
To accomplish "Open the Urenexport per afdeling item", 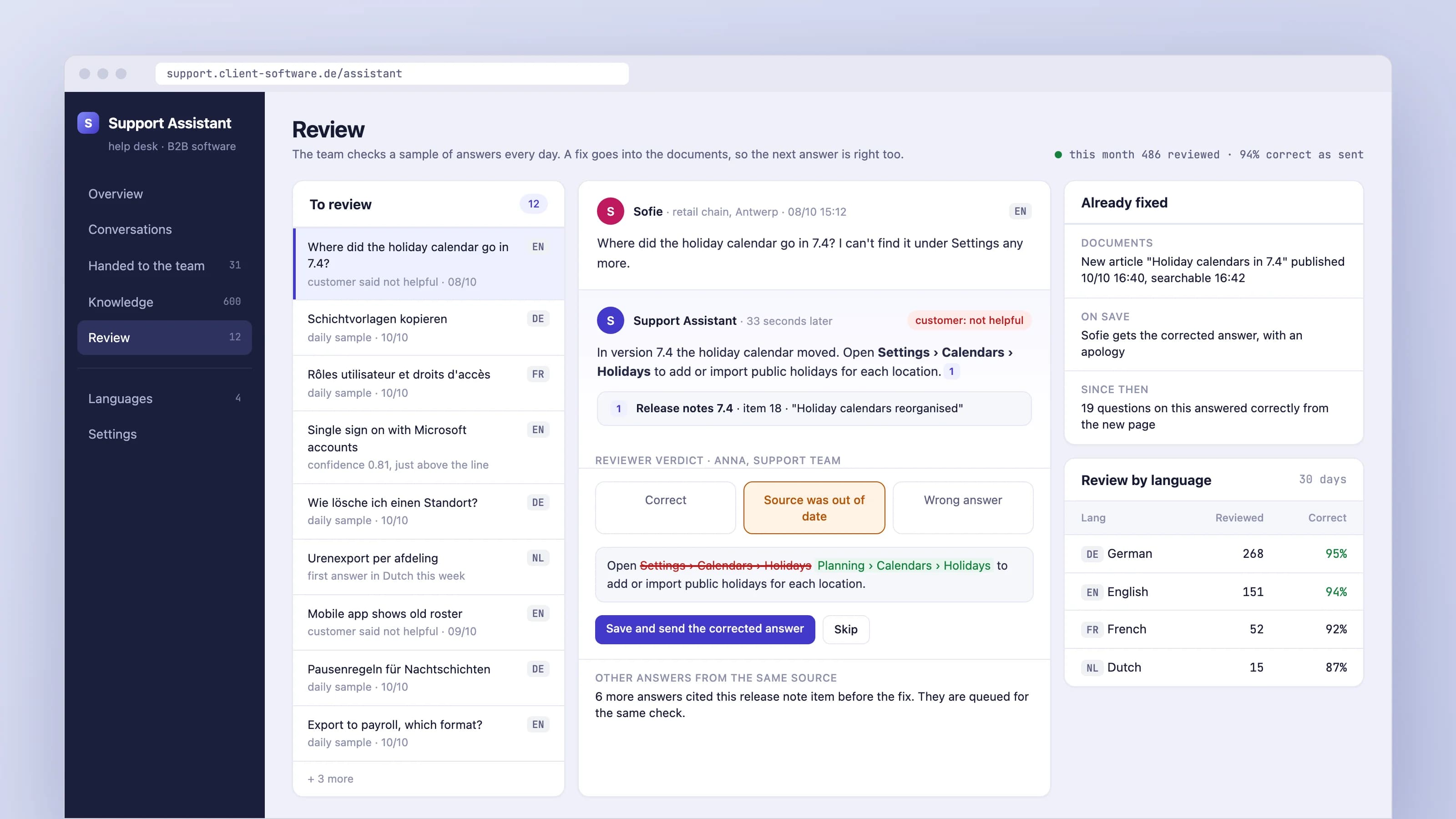I will point(429,566).
